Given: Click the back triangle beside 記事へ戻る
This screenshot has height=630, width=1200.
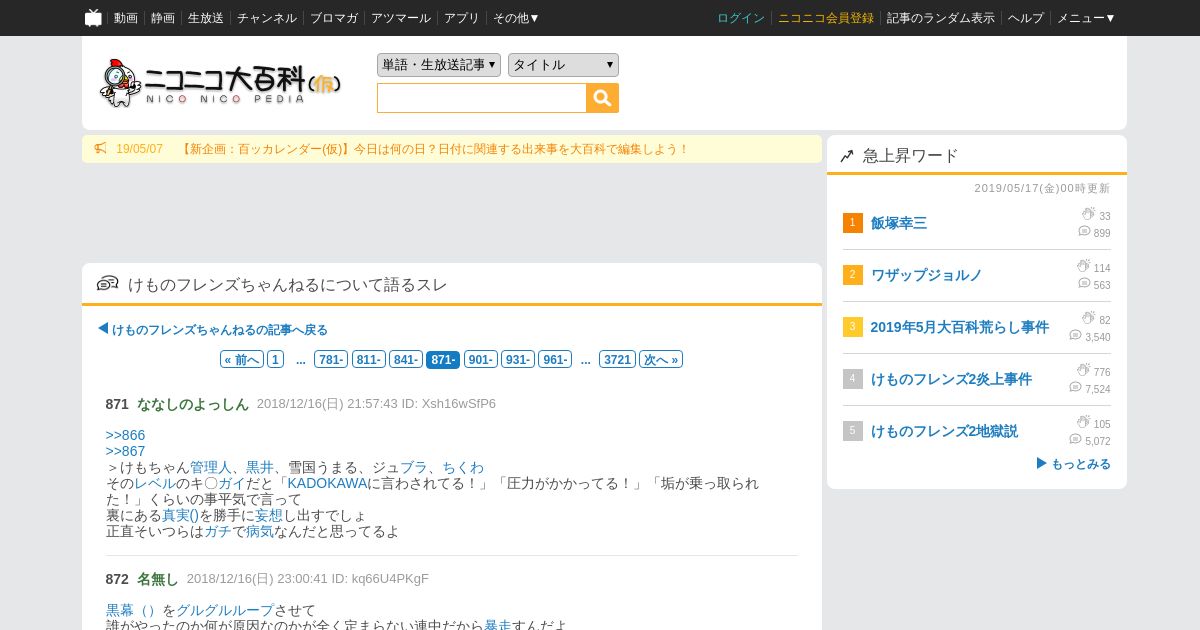Looking at the screenshot, I should coord(103,329).
